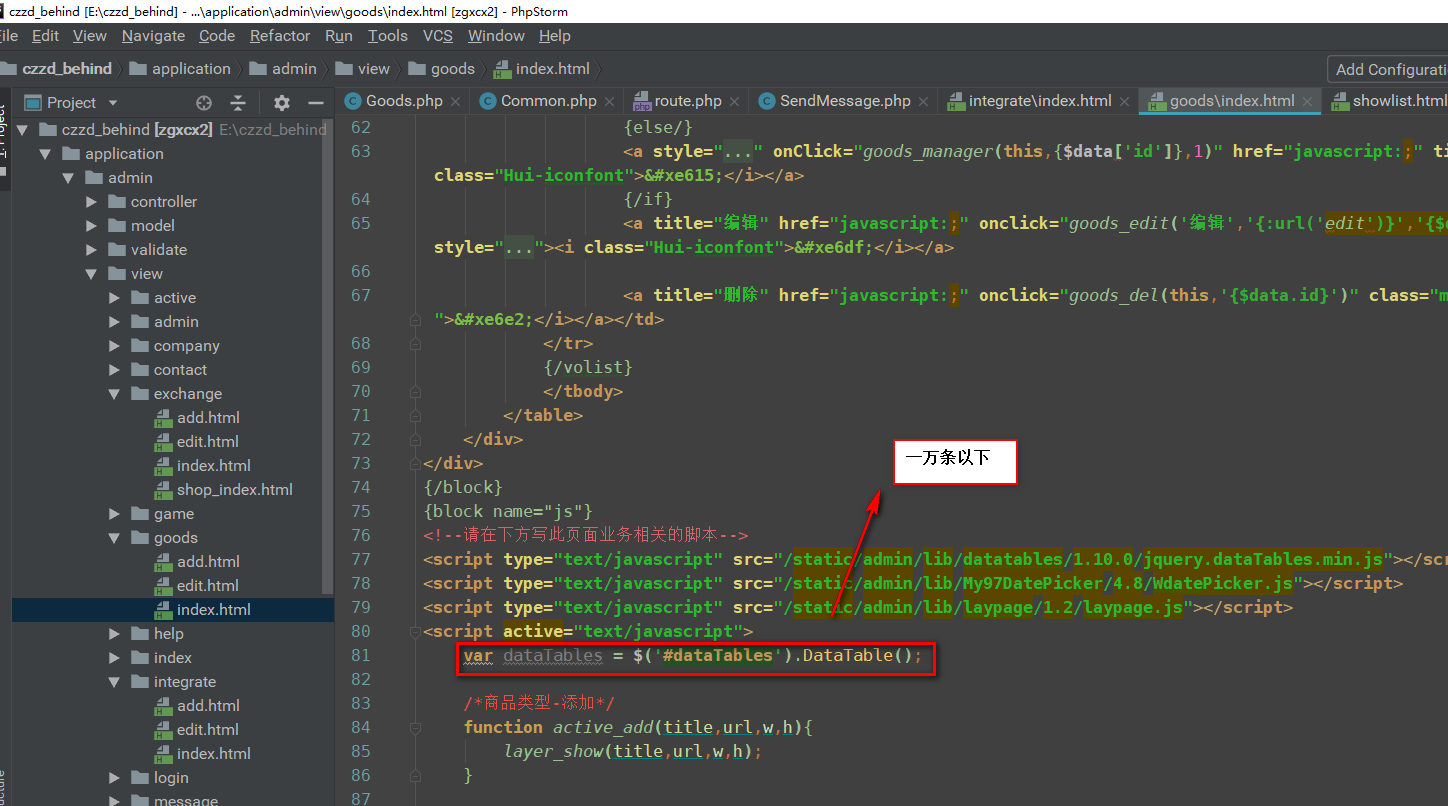Collapse the admin folder under application
1448x806 pixels.
tap(68, 178)
